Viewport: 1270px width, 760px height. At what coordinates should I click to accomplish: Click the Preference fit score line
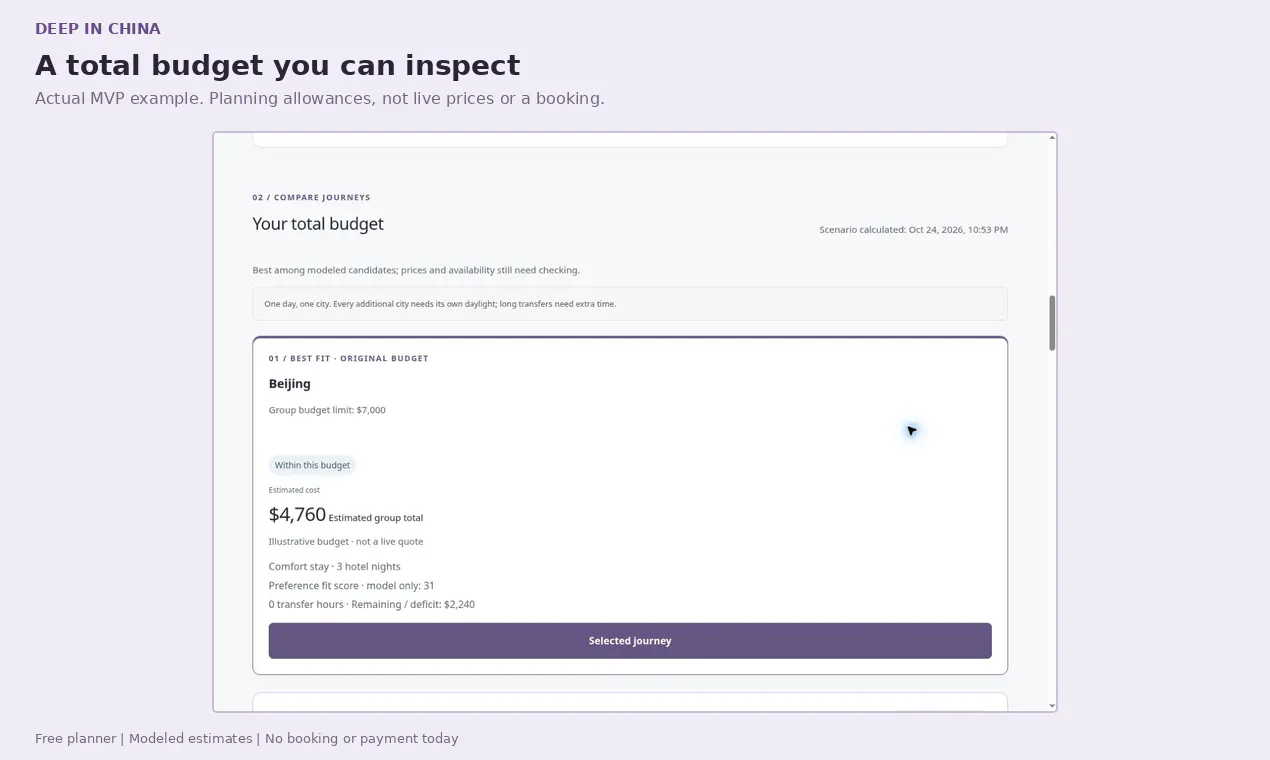352,586
